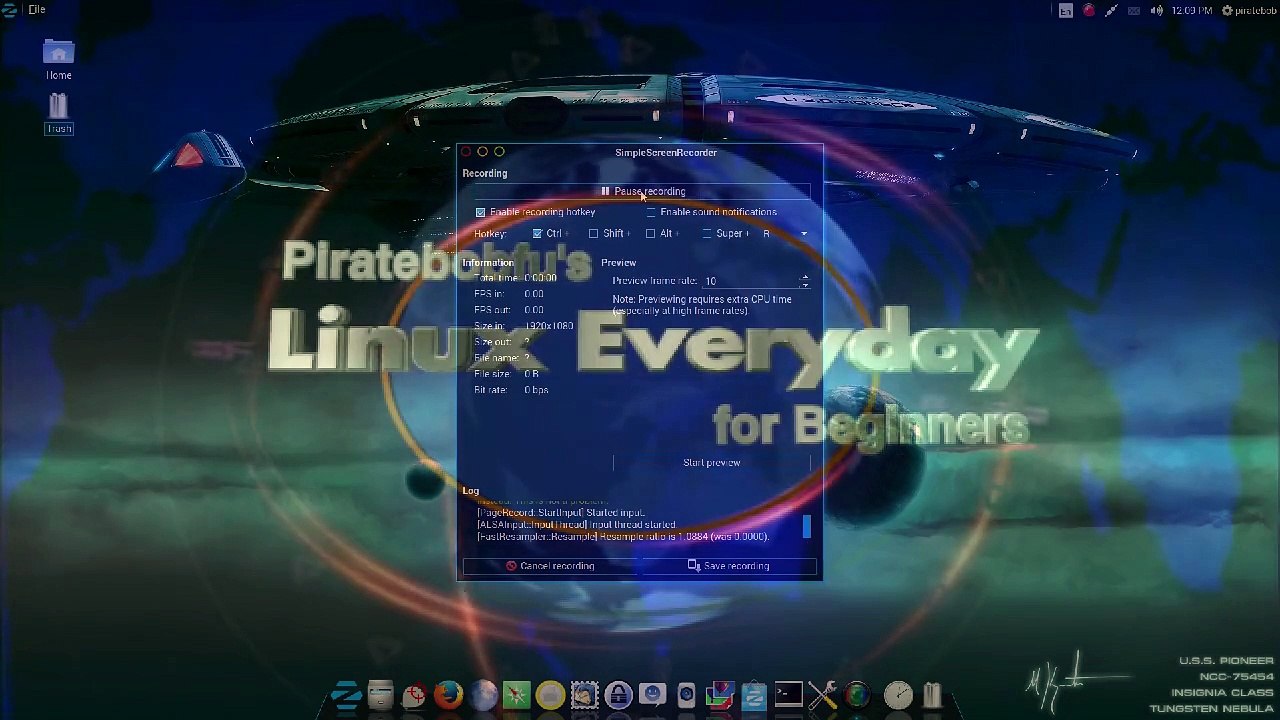Open the webcam app in the dock
This screenshot has height=720, width=1280.
point(686,694)
